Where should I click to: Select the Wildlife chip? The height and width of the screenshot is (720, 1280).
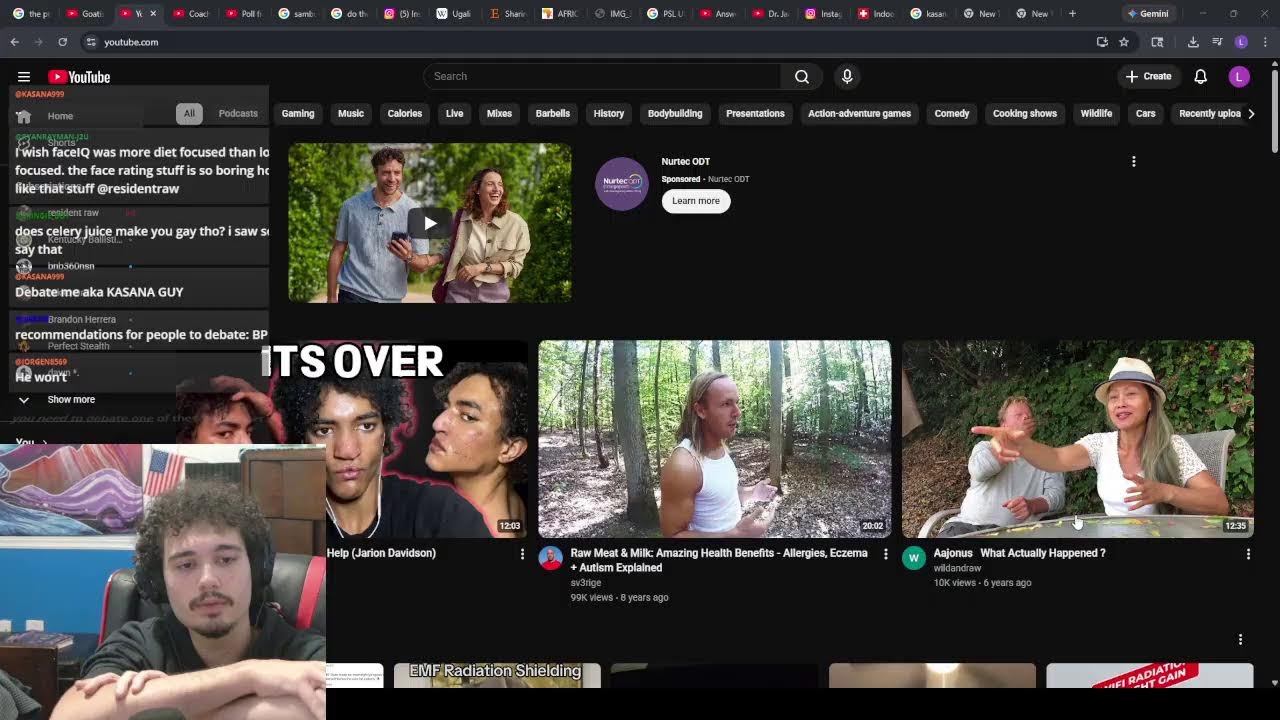click(1096, 114)
